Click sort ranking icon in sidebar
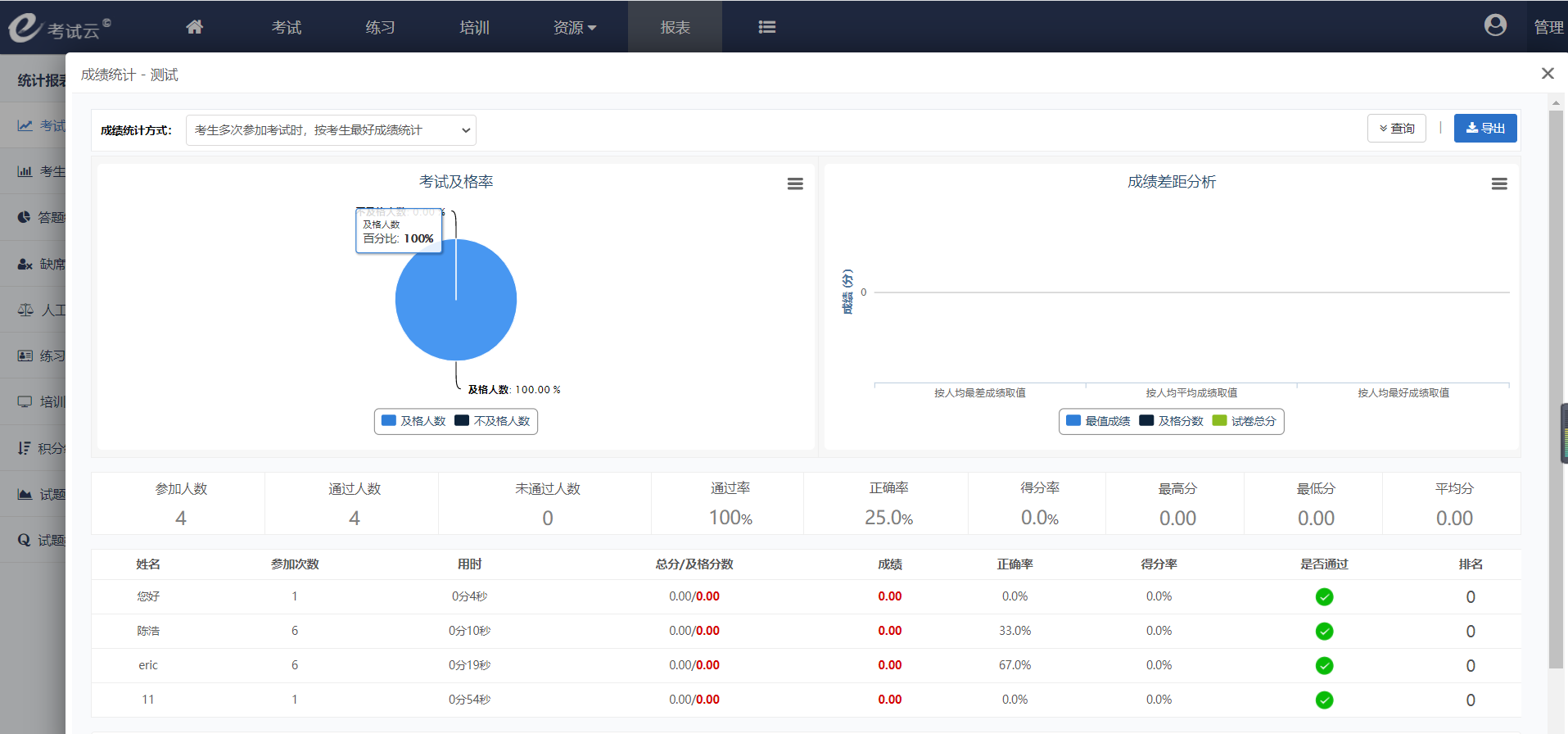Viewport: 1568px width, 734px height. point(25,448)
